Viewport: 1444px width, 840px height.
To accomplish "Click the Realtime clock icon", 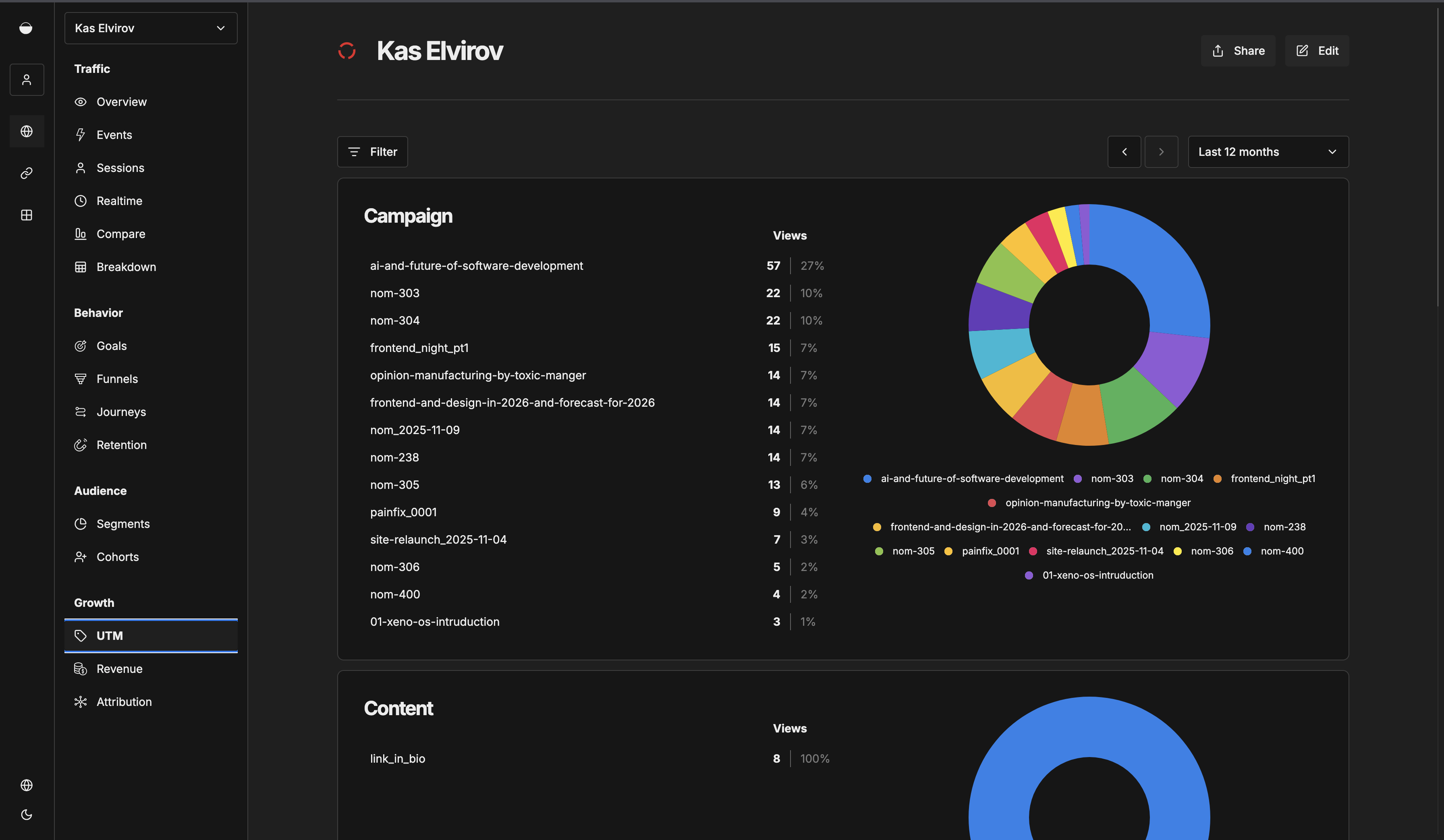I will pos(81,201).
